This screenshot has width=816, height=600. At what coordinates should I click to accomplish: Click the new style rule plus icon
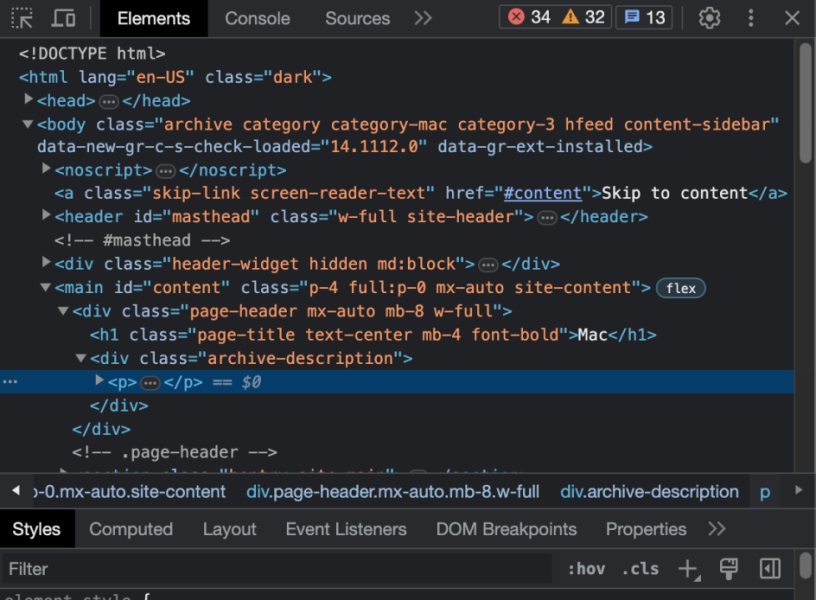point(688,568)
